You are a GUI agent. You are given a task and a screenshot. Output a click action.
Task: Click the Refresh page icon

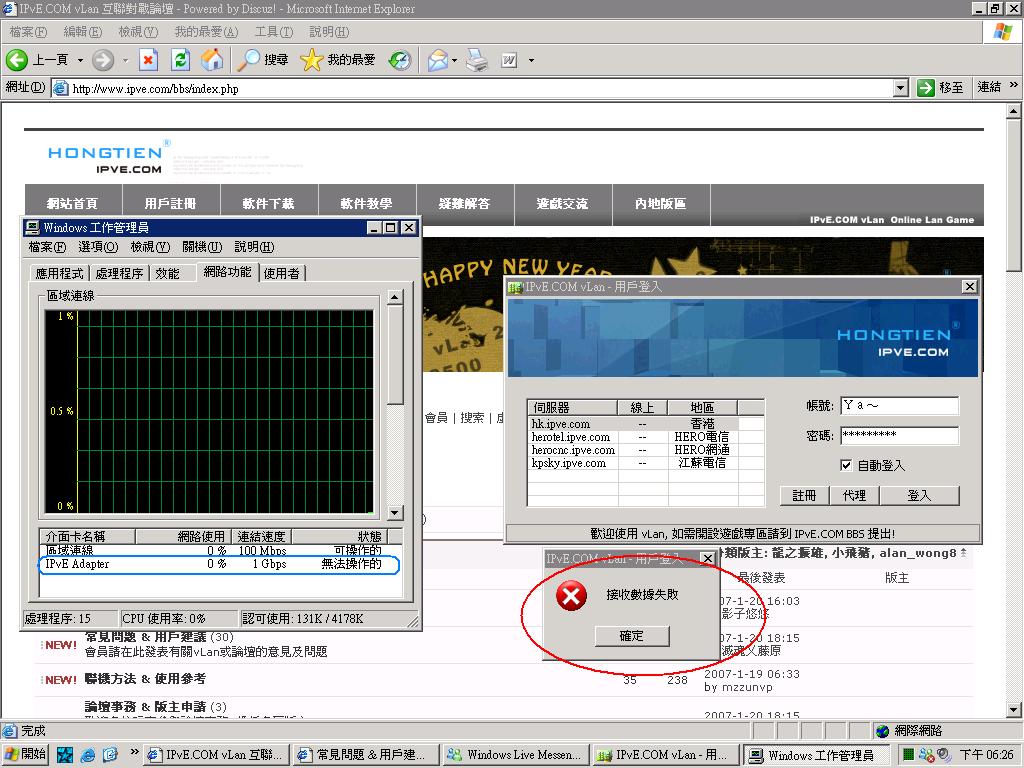coord(180,60)
